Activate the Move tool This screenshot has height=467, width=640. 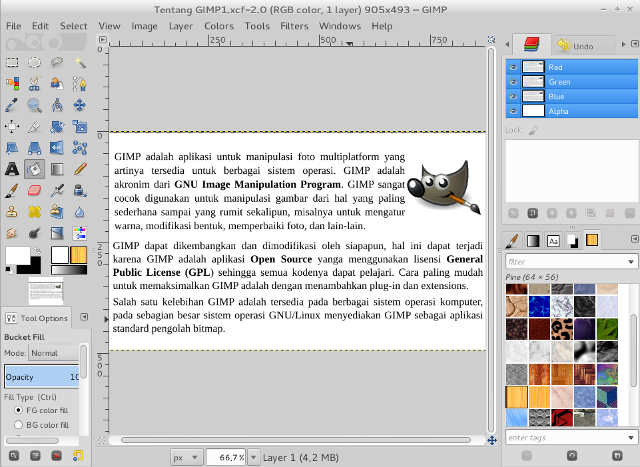click(80, 105)
